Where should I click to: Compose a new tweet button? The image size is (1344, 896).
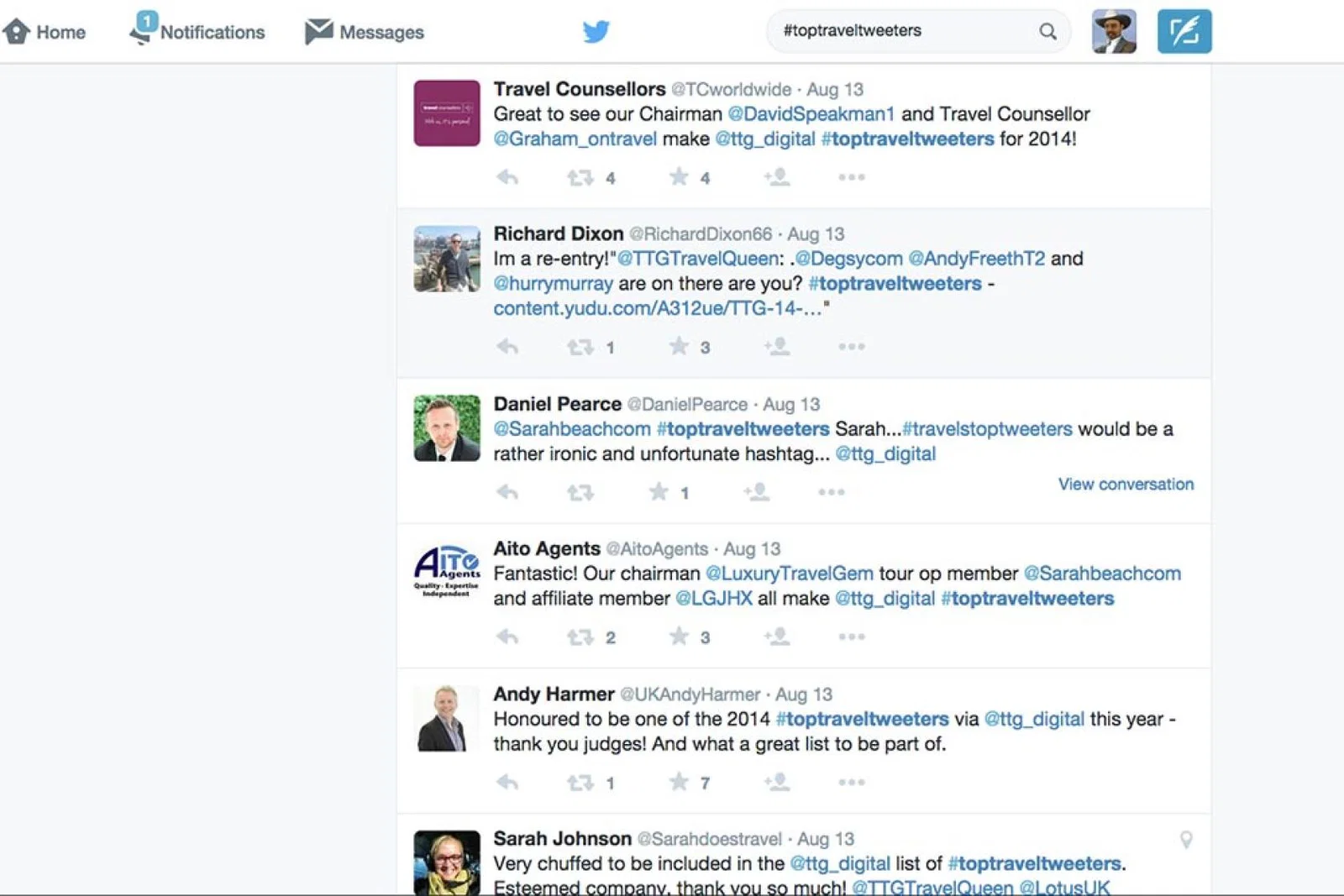1184,31
